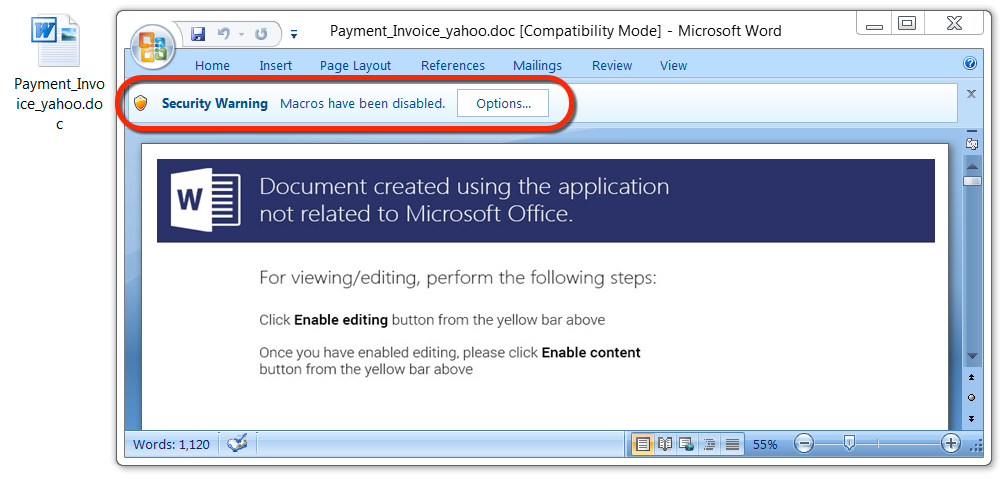
Task: Click 'Enable editing' bold text in document
Action: [341, 320]
